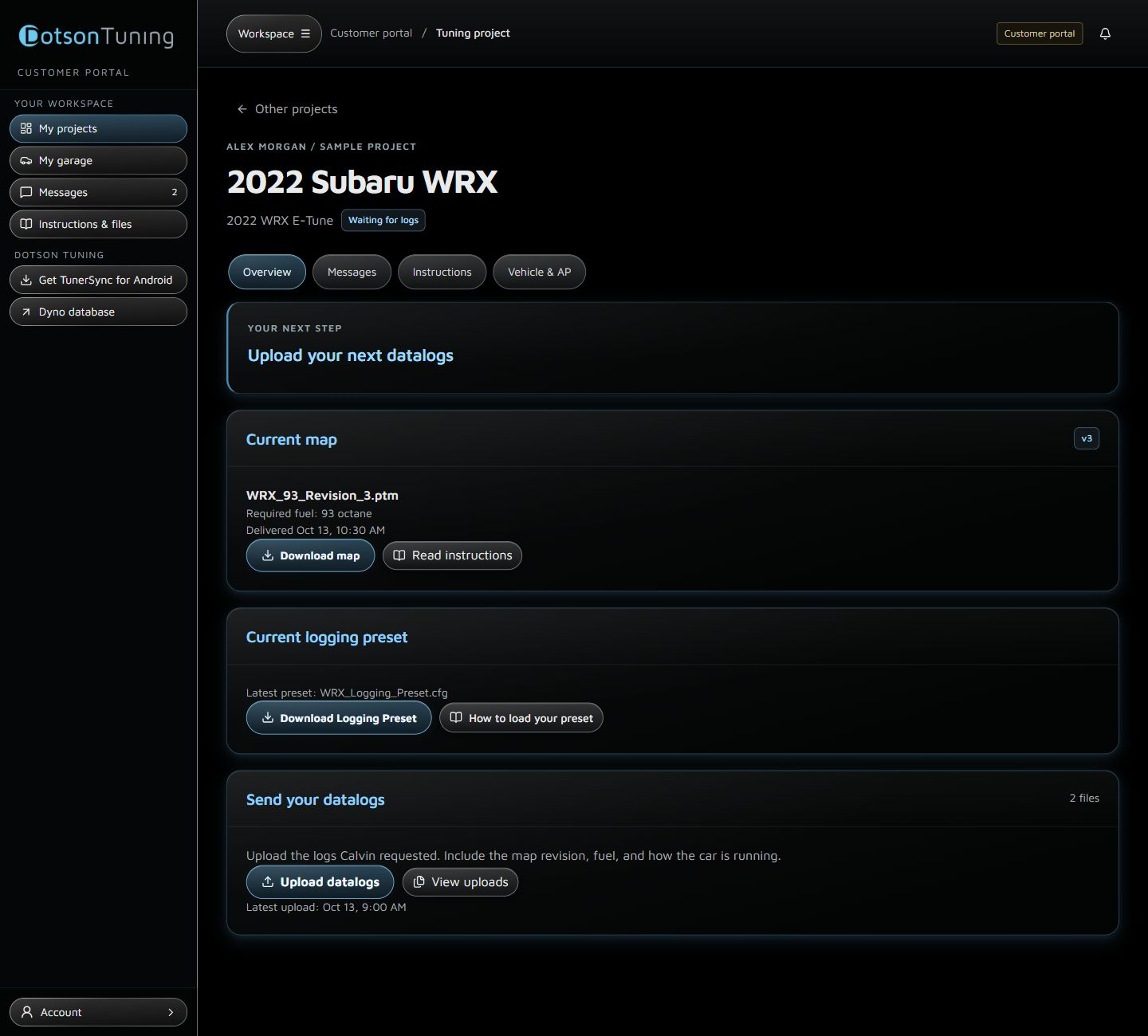
Task: Select the Overview tab
Action: pos(267,272)
